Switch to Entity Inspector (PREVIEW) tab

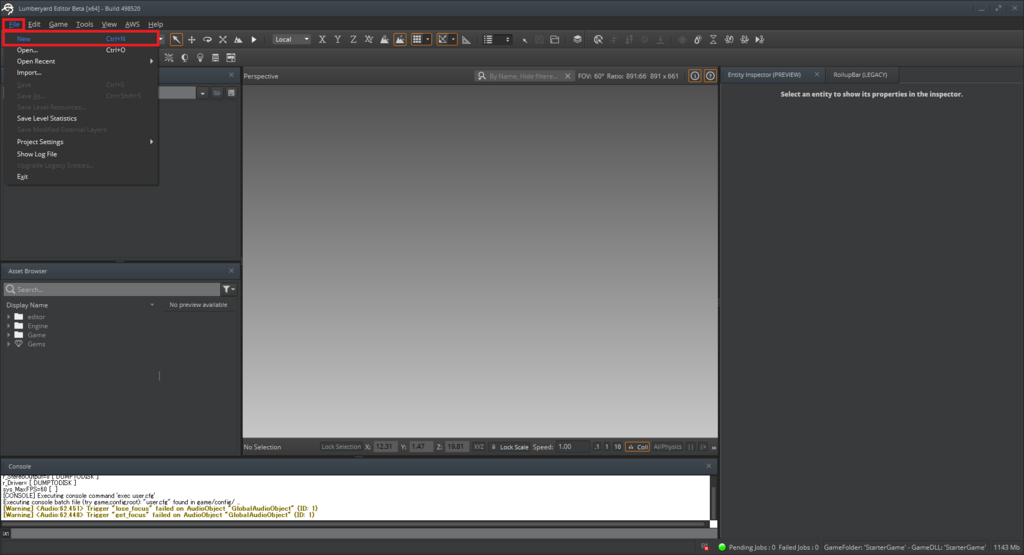(x=764, y=74)
